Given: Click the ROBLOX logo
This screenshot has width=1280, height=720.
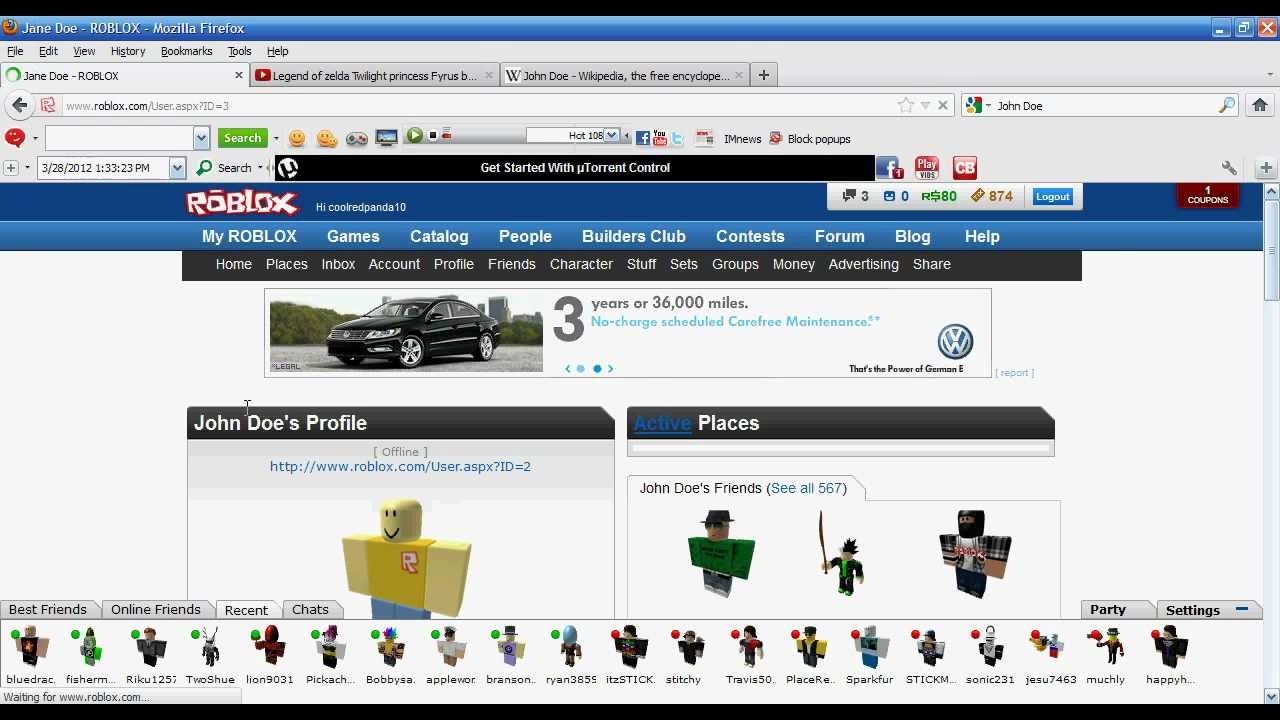Looking at the screenshot, I should [x=242, y=203].
